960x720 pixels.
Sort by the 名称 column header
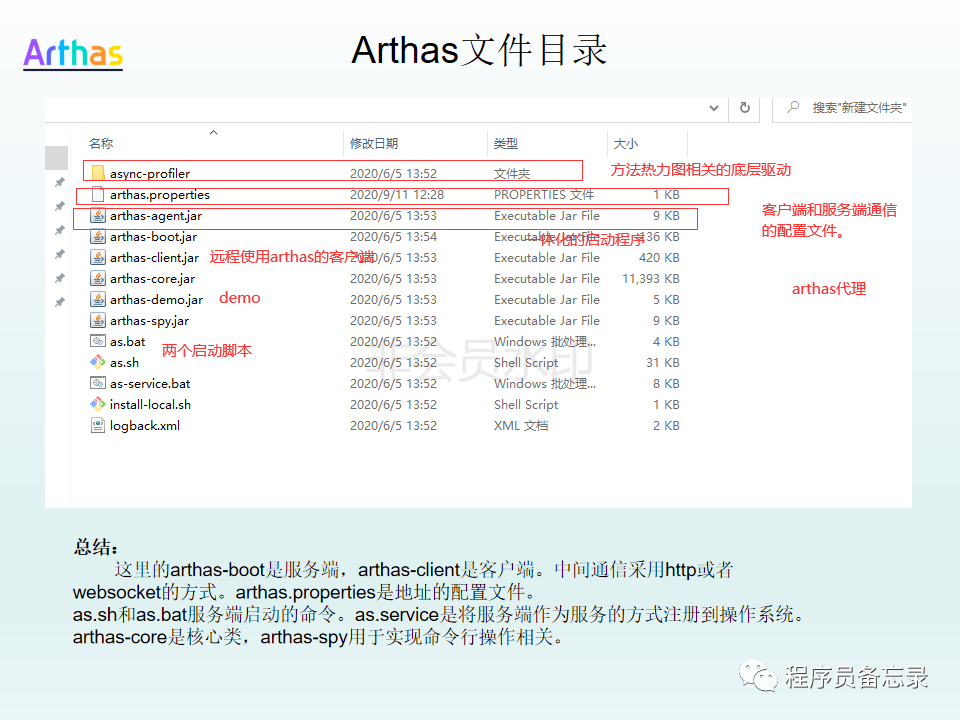101,143
